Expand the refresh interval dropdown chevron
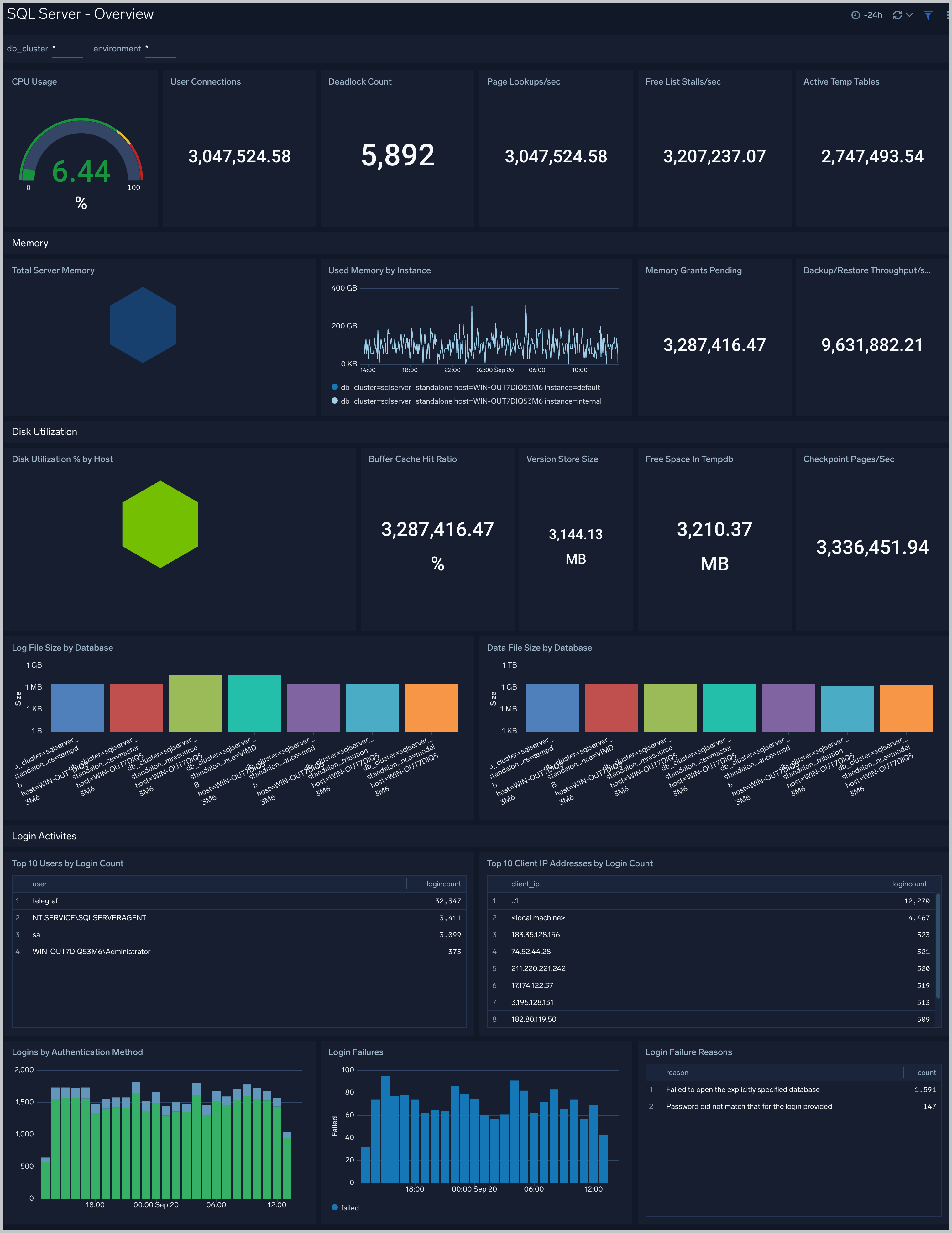Screen dimensions: 952x1233 point(909,15)
